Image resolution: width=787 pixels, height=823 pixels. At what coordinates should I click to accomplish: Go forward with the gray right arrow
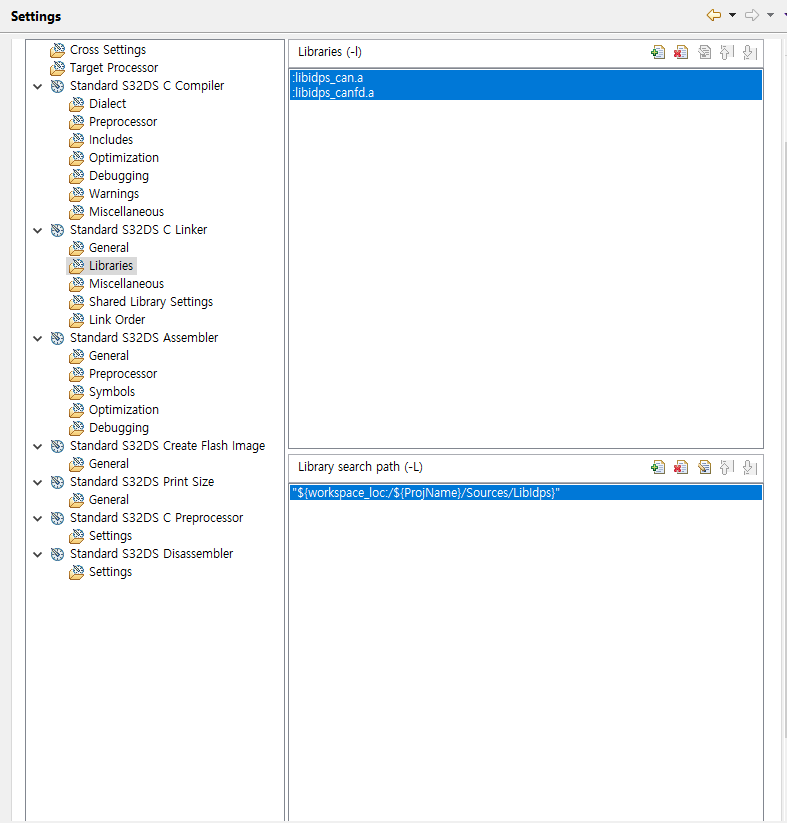tap(752, 15)
